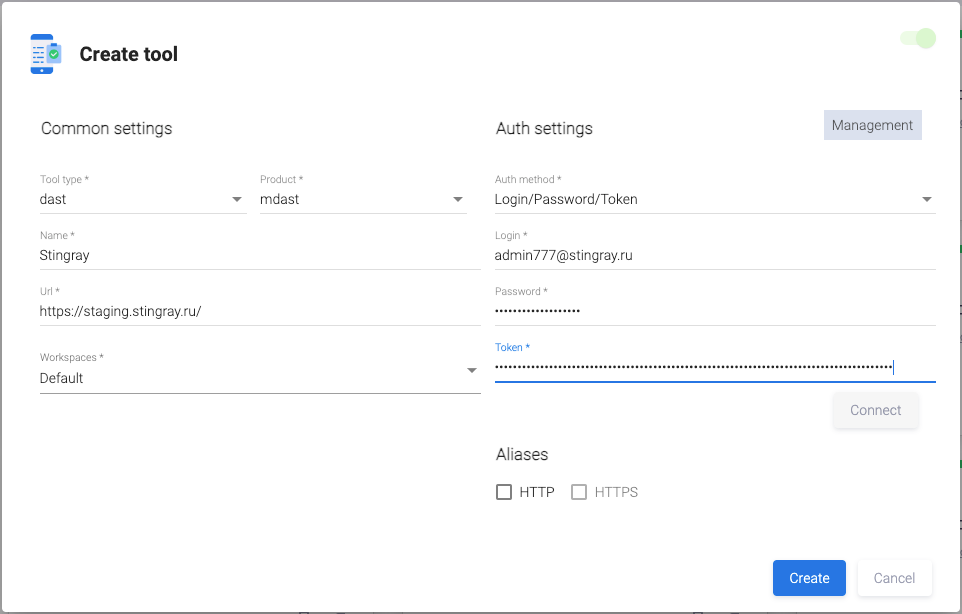Enable the HTTP alias checkbox
The image size is (962, 614).
coord(504,492)
